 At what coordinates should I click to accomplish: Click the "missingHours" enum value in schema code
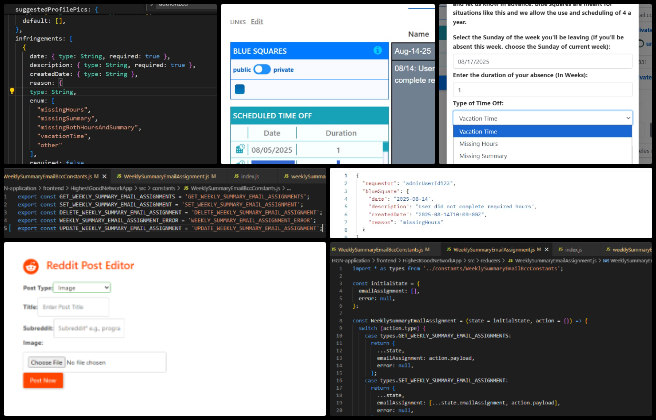point(64,110)
